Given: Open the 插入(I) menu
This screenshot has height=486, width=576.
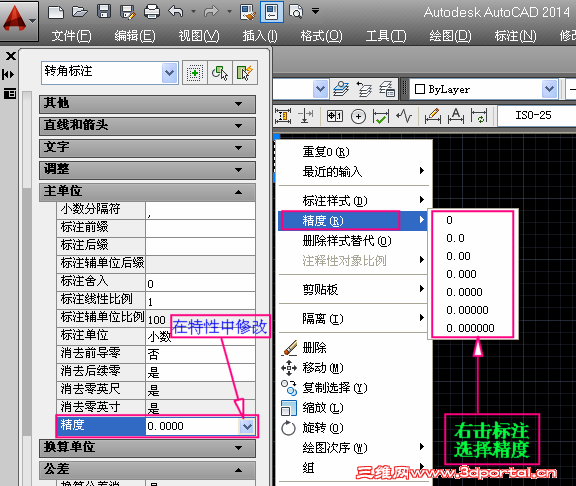Looking at the screenshot, I should click(x=260, y=36).
